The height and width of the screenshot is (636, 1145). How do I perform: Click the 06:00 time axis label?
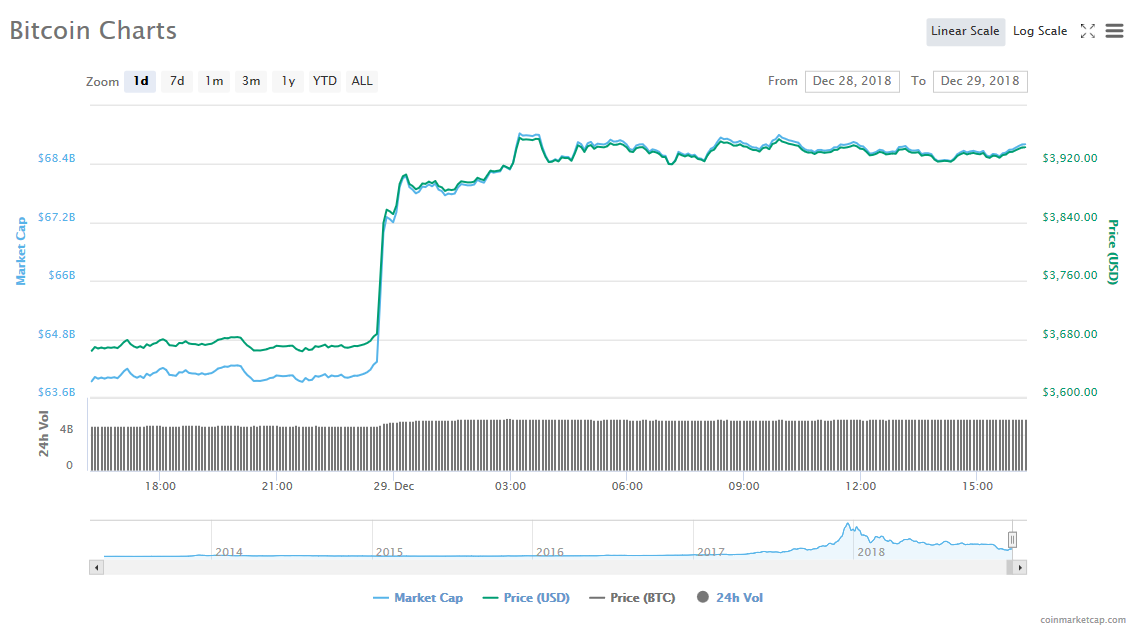pyautogui.click(x=627, y=486)
